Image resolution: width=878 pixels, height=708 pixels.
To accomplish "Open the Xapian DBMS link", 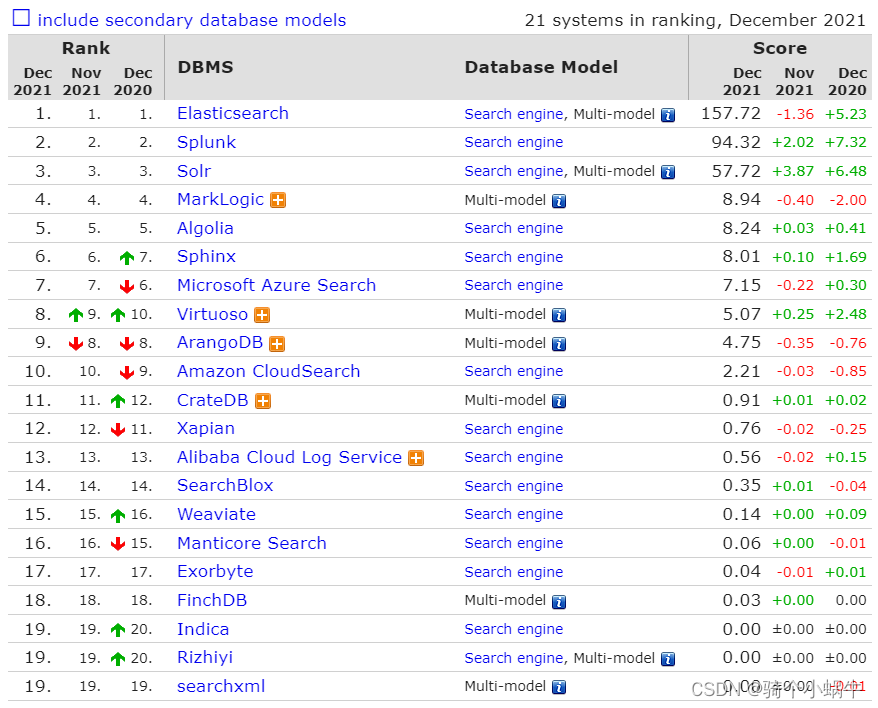I will coord(206,428).
